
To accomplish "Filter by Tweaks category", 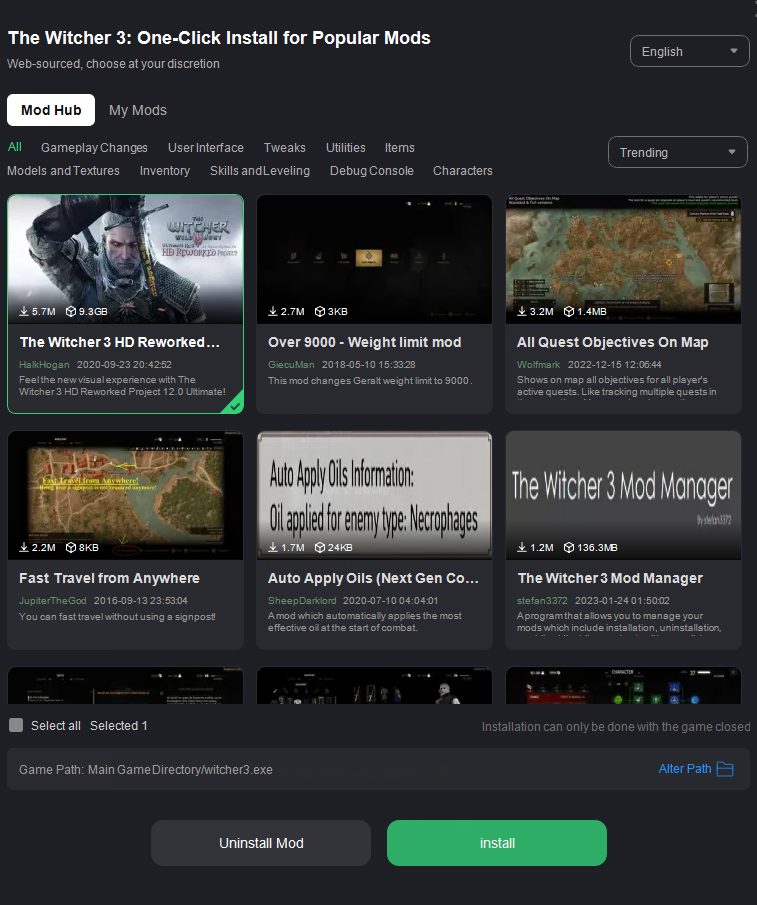I will pos(284,148).
